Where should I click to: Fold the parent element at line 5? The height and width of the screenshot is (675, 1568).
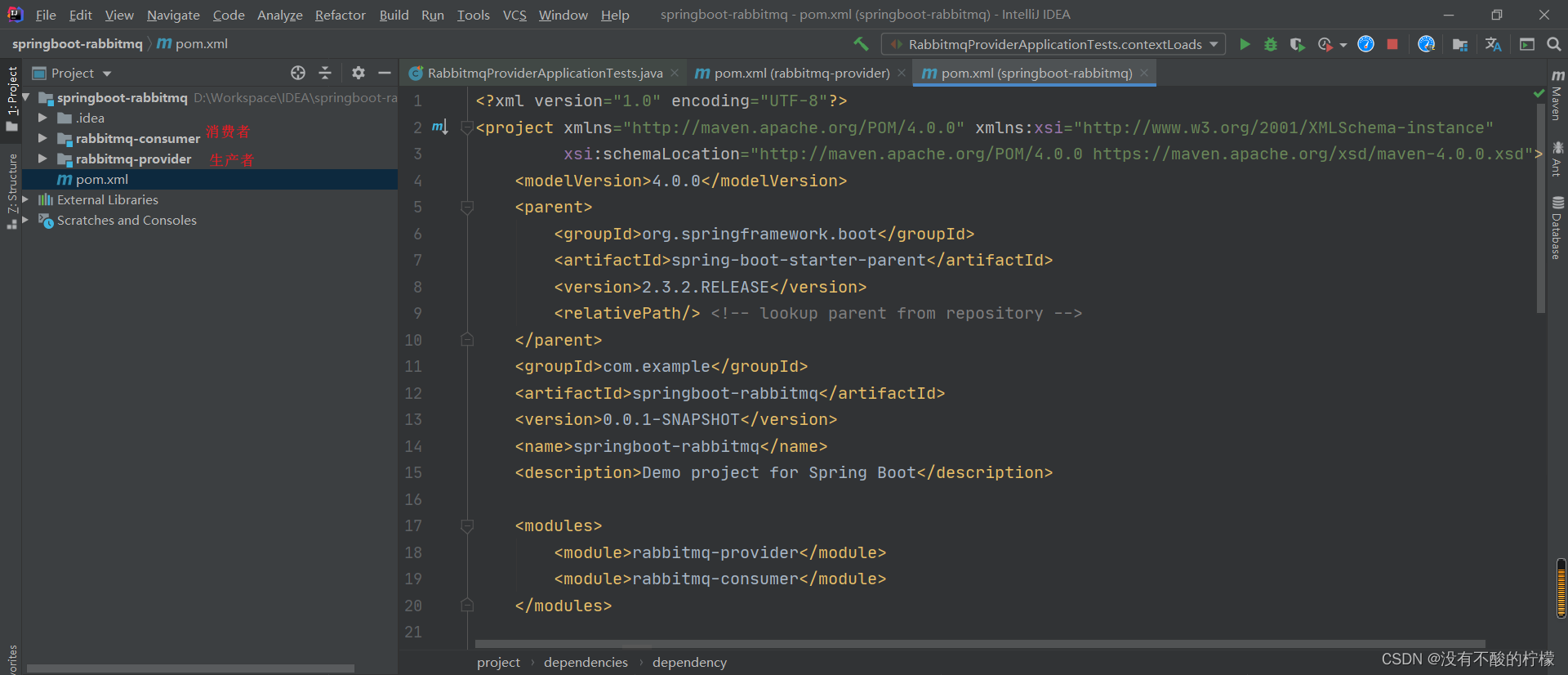click(x=467, y=208)
